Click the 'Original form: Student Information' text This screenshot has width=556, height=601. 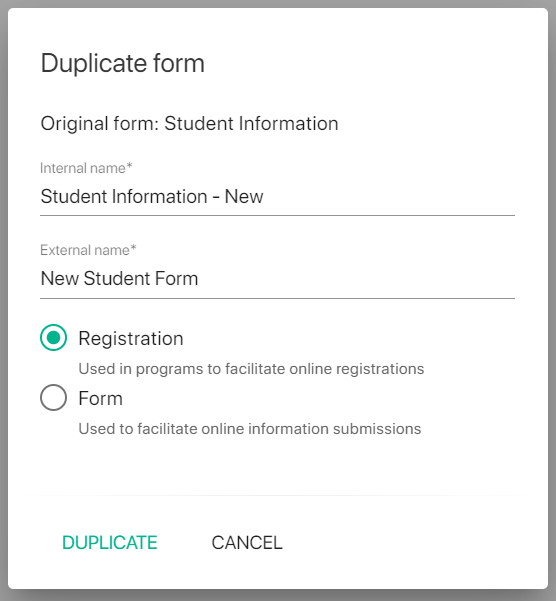click(190, 124)
